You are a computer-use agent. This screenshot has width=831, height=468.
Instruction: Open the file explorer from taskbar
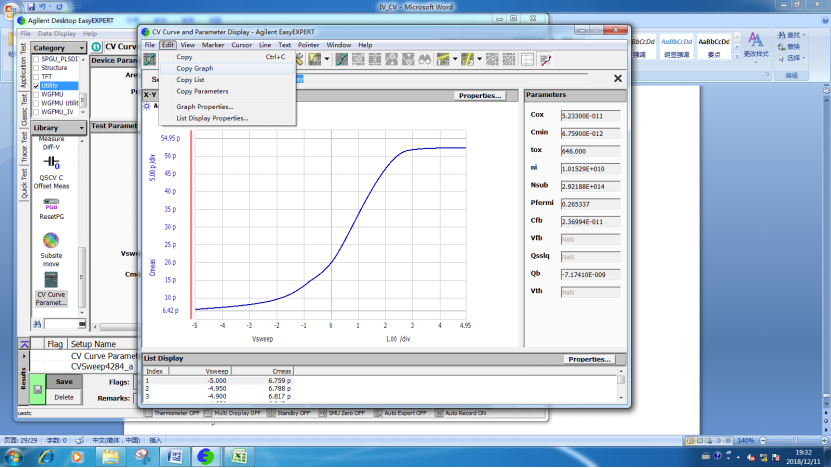point(110,456)
